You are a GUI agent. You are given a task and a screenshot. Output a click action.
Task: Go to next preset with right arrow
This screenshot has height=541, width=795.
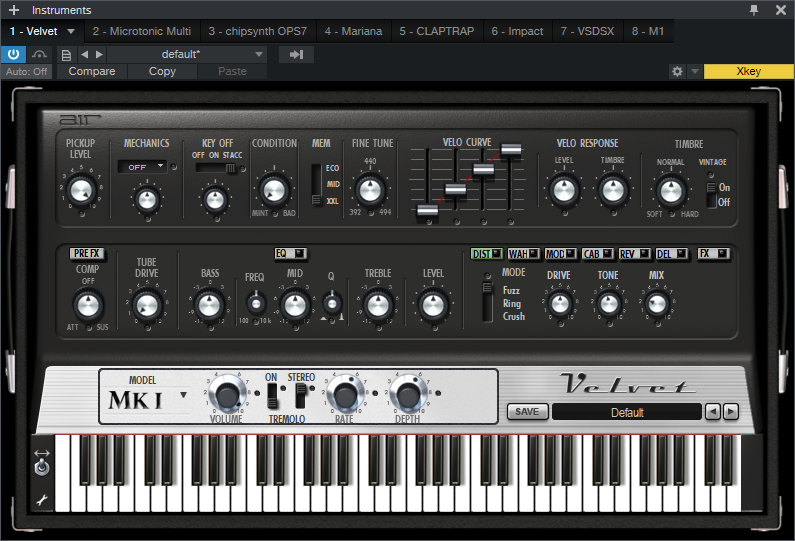(99, 54)
